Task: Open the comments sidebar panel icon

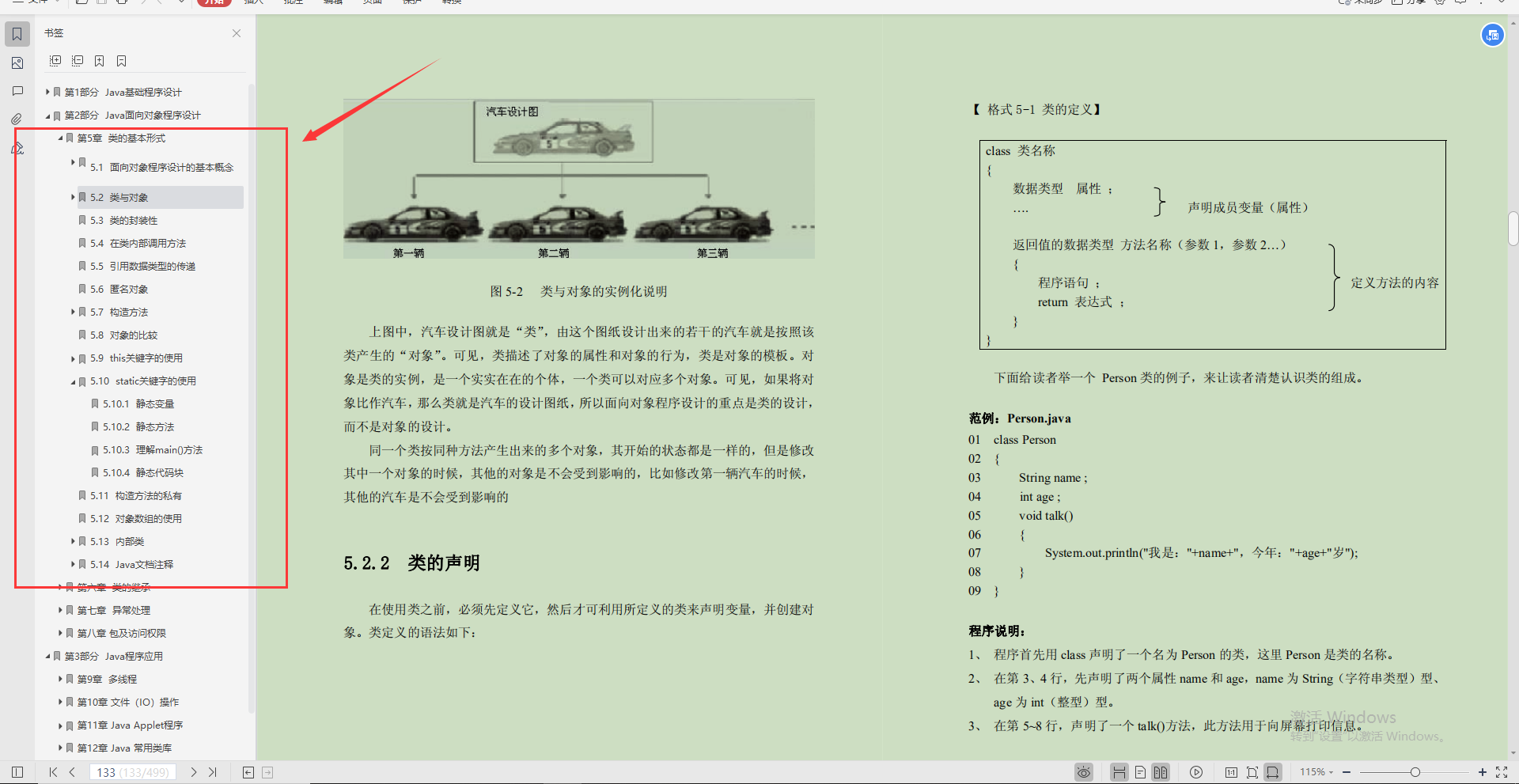Action: coord(17,91)
